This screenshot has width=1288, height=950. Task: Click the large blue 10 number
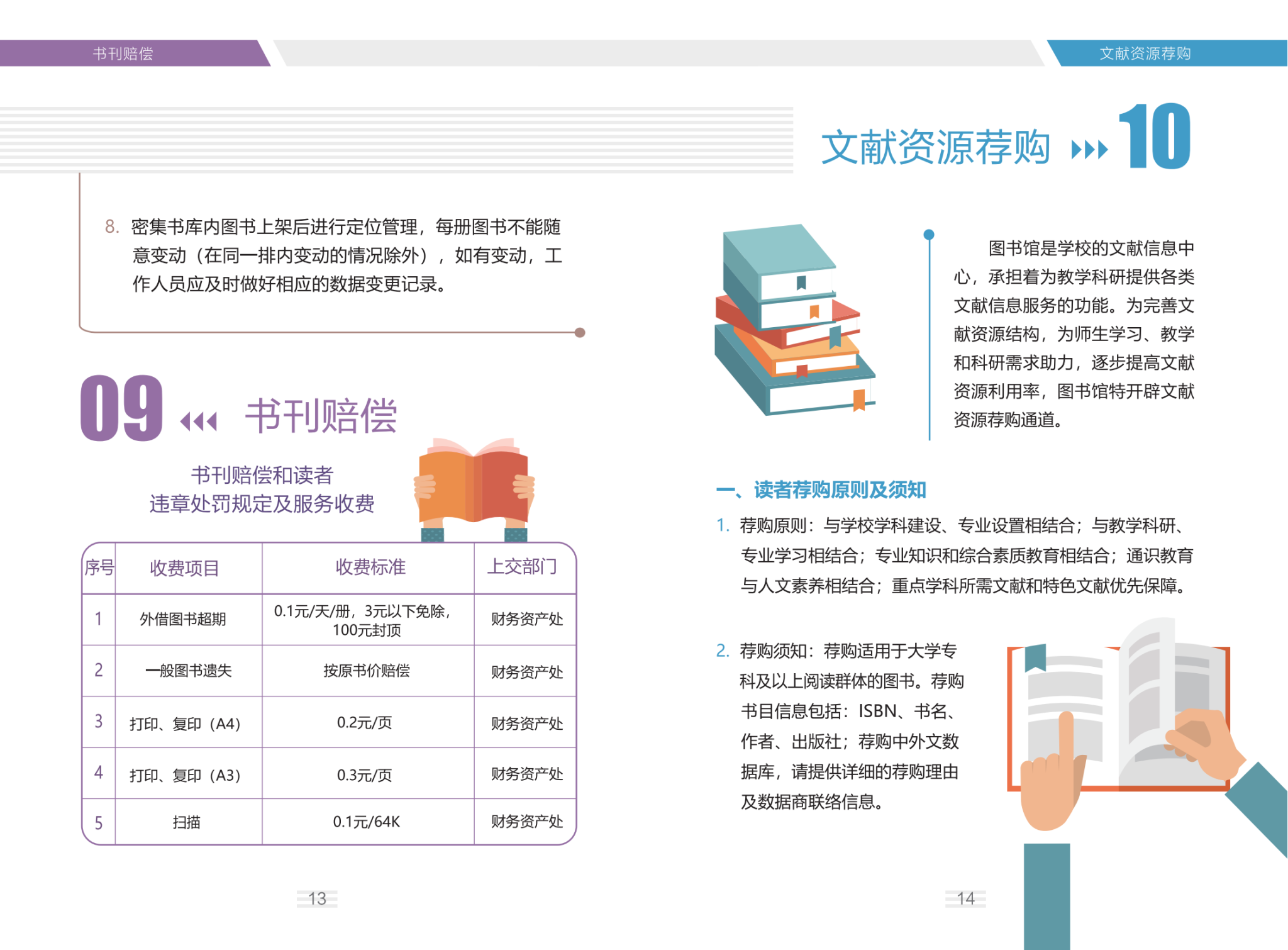click(1155, 136)
